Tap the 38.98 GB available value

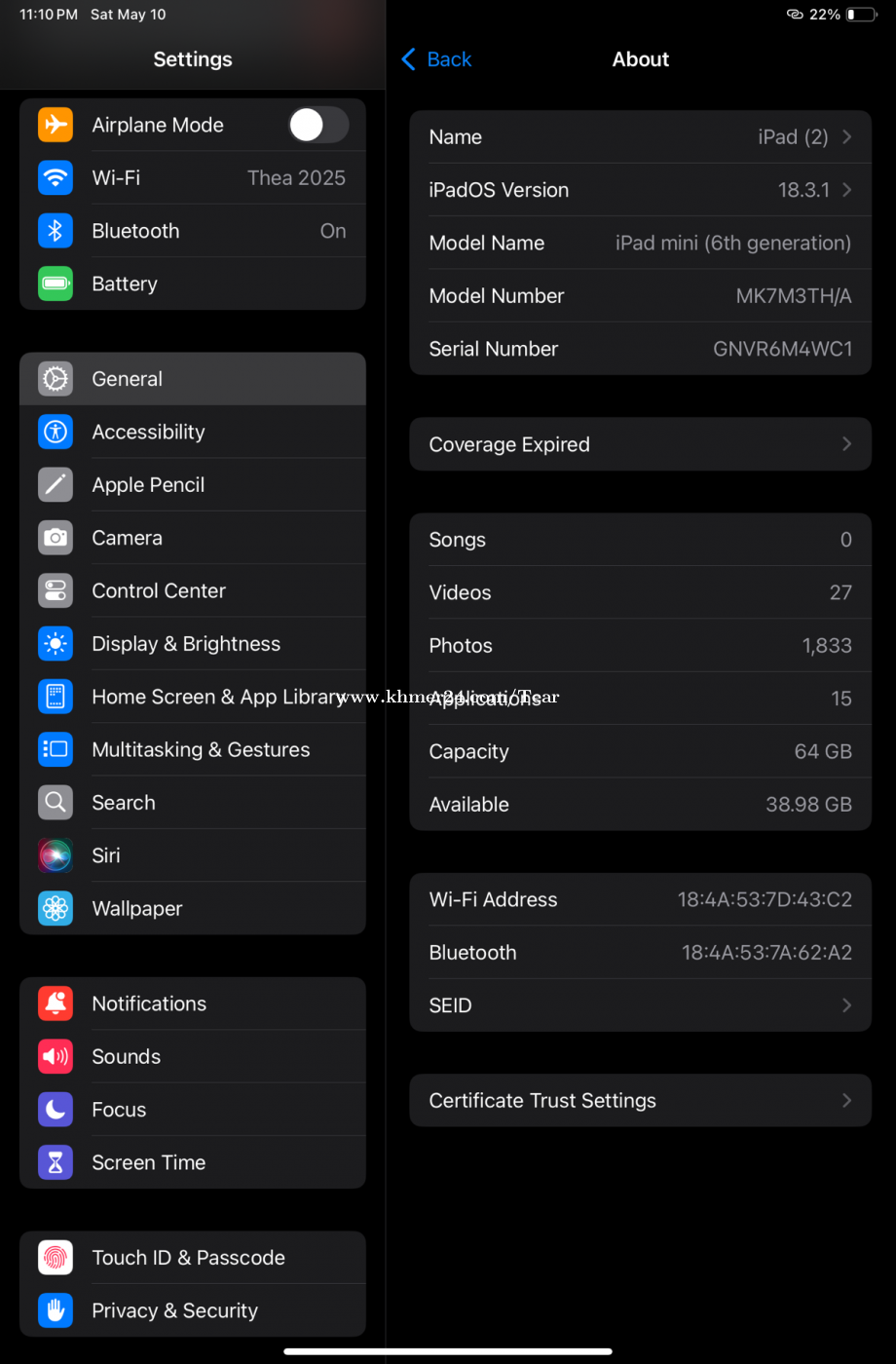[809, 805]
